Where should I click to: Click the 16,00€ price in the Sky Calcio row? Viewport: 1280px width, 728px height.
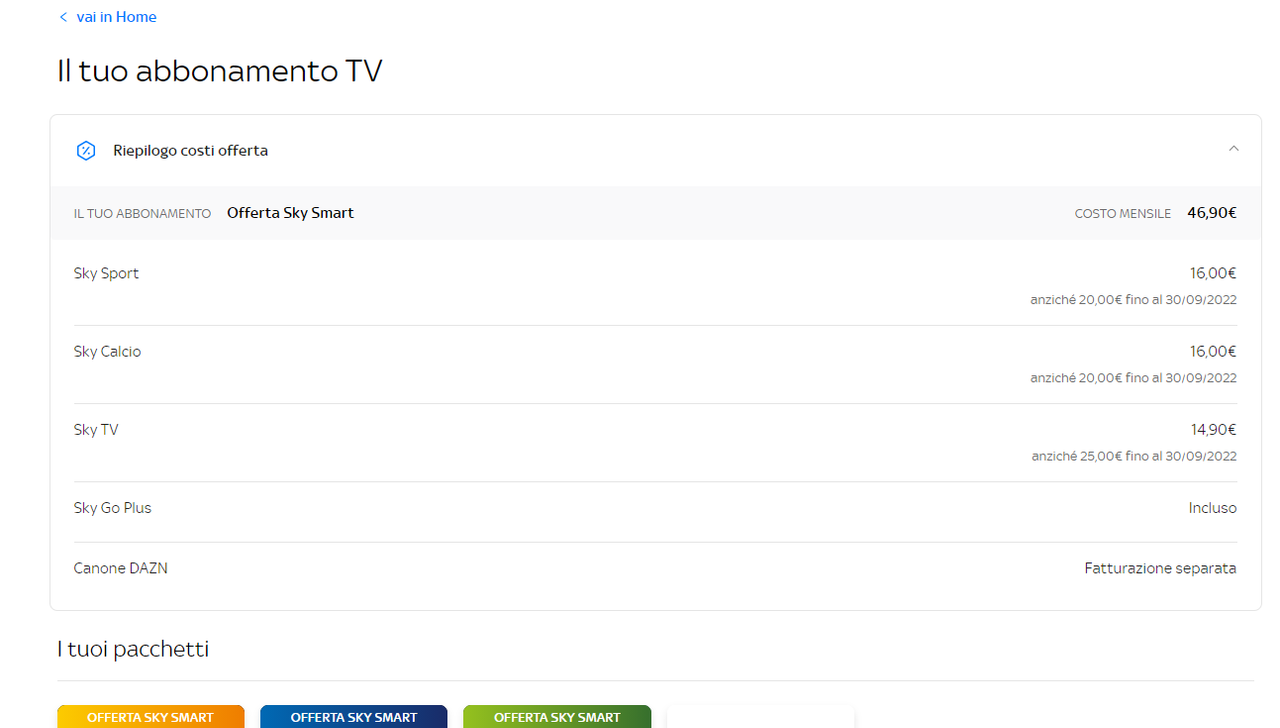tap(1213, 351)
